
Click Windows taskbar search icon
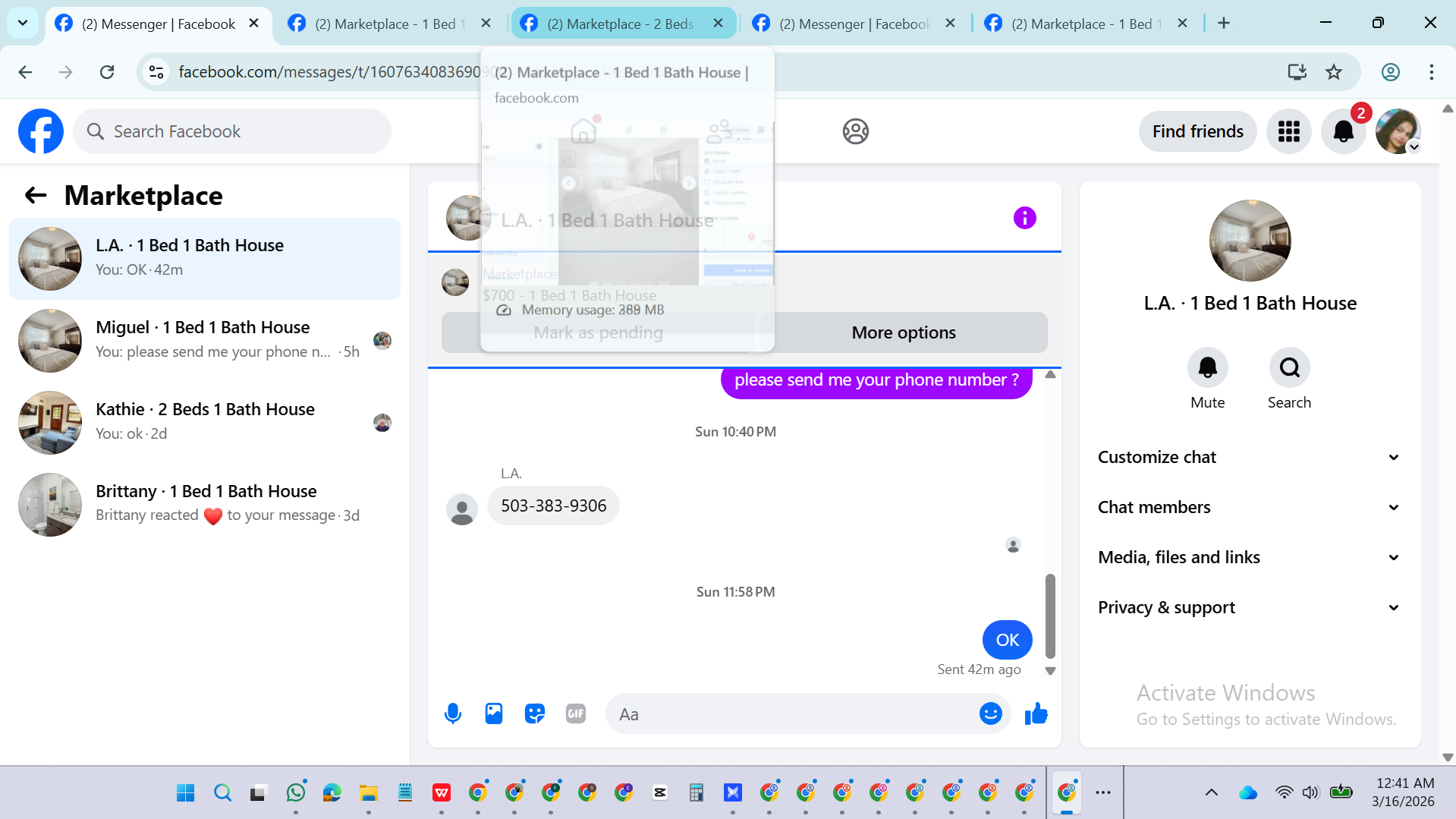222,792
